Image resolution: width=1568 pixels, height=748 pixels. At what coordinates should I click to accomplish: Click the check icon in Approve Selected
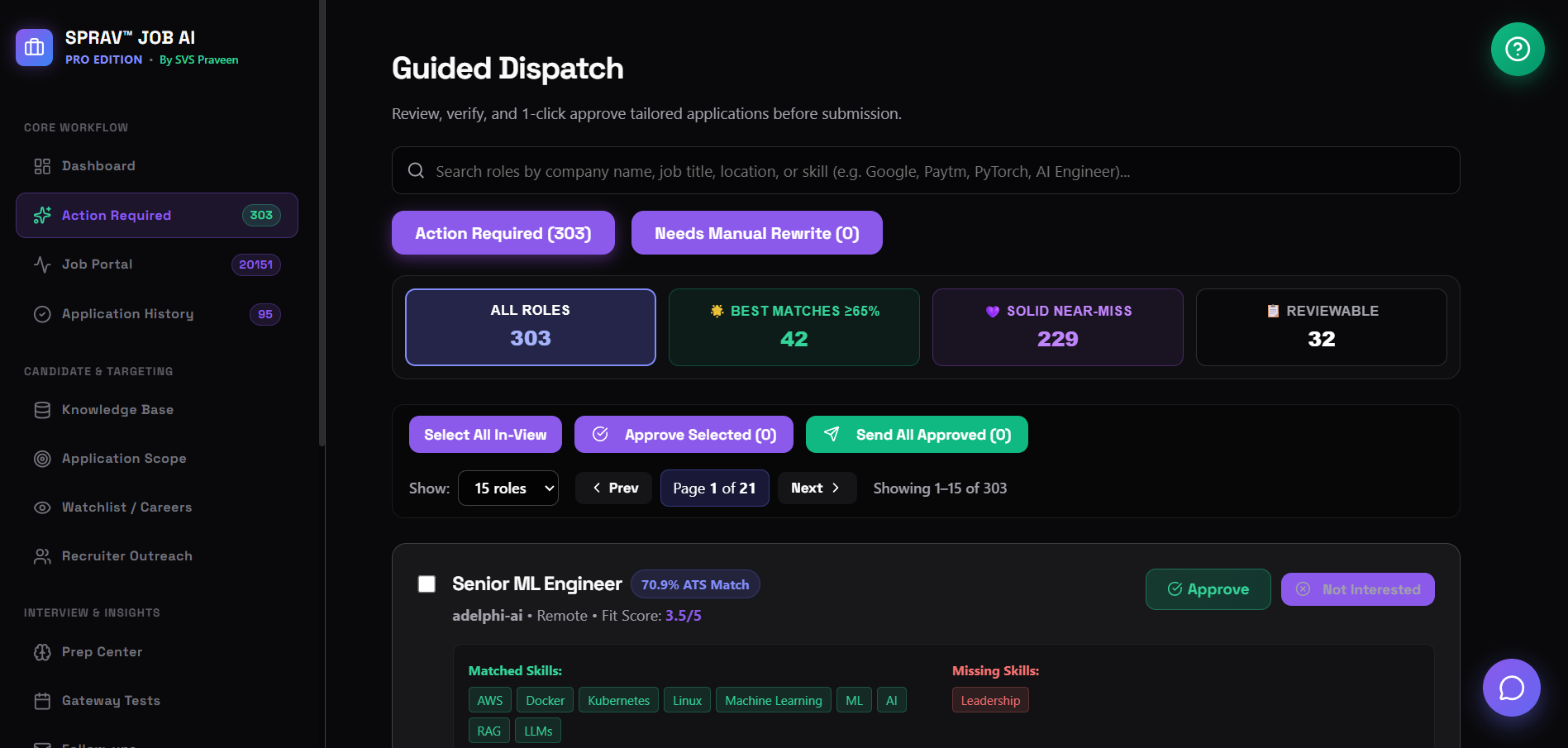tap(601, 434)
